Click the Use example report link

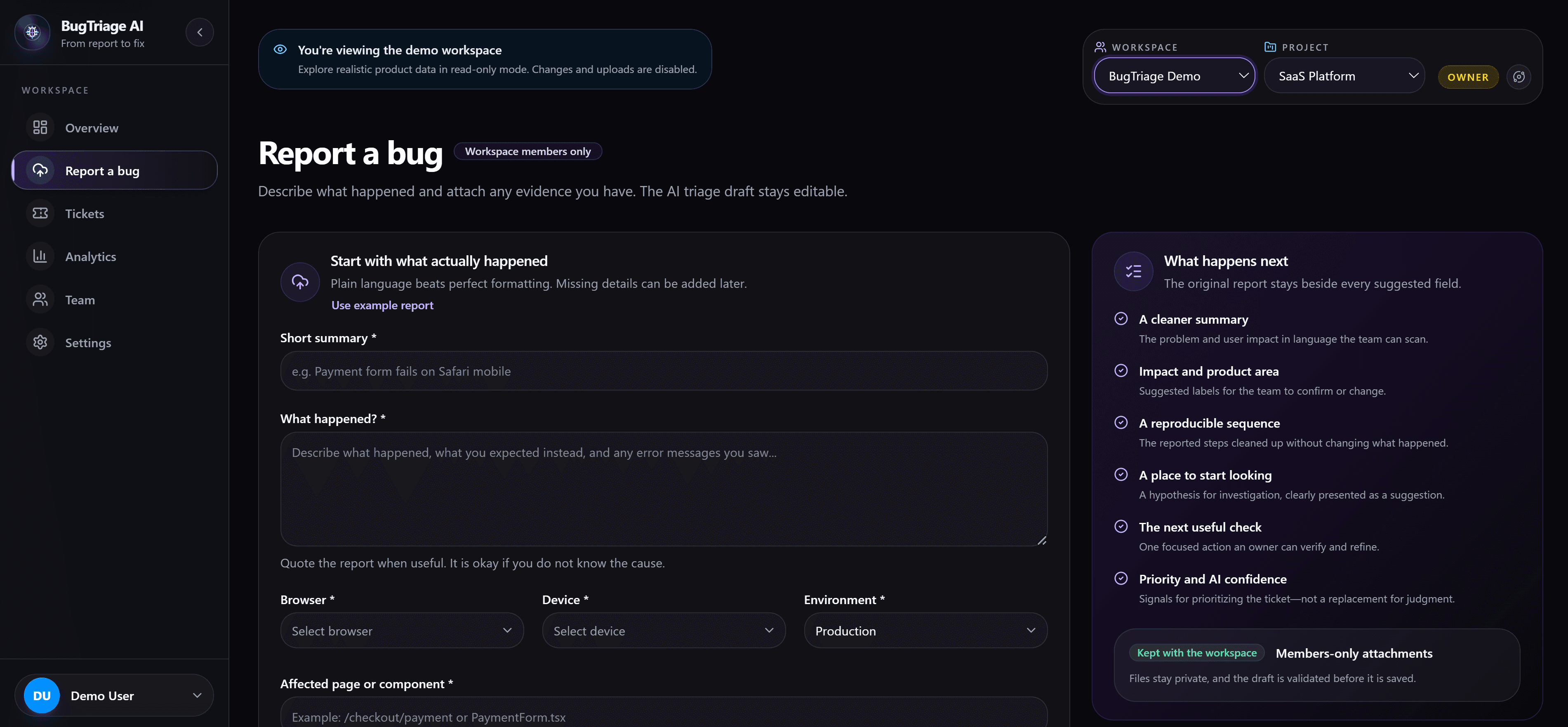(382, 305)
